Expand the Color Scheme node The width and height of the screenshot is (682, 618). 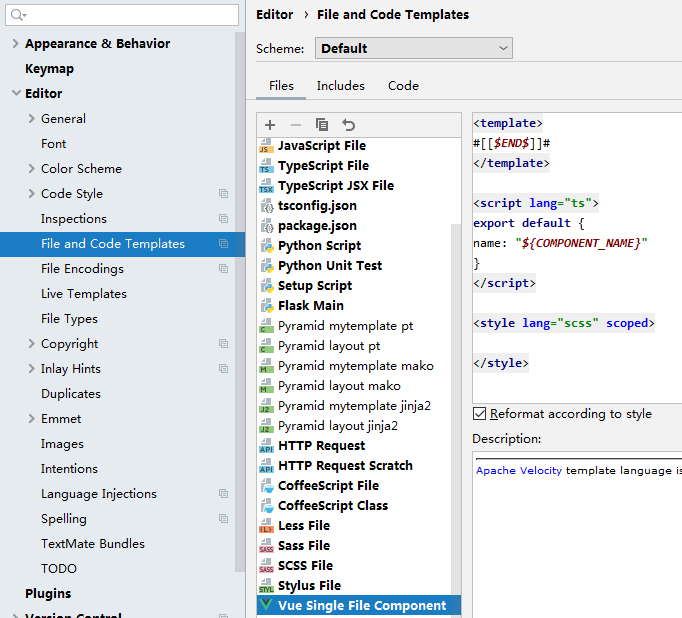(x=31, y=168)
